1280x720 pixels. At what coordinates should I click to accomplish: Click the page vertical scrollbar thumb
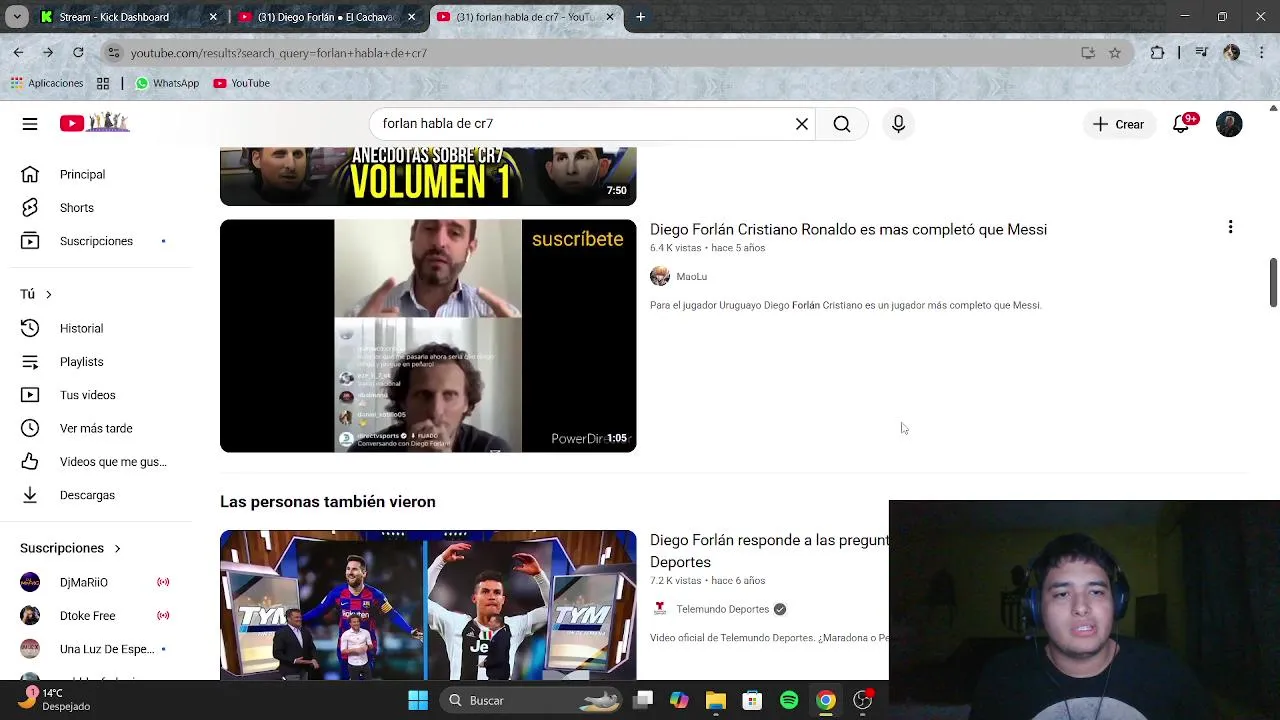1273,283
